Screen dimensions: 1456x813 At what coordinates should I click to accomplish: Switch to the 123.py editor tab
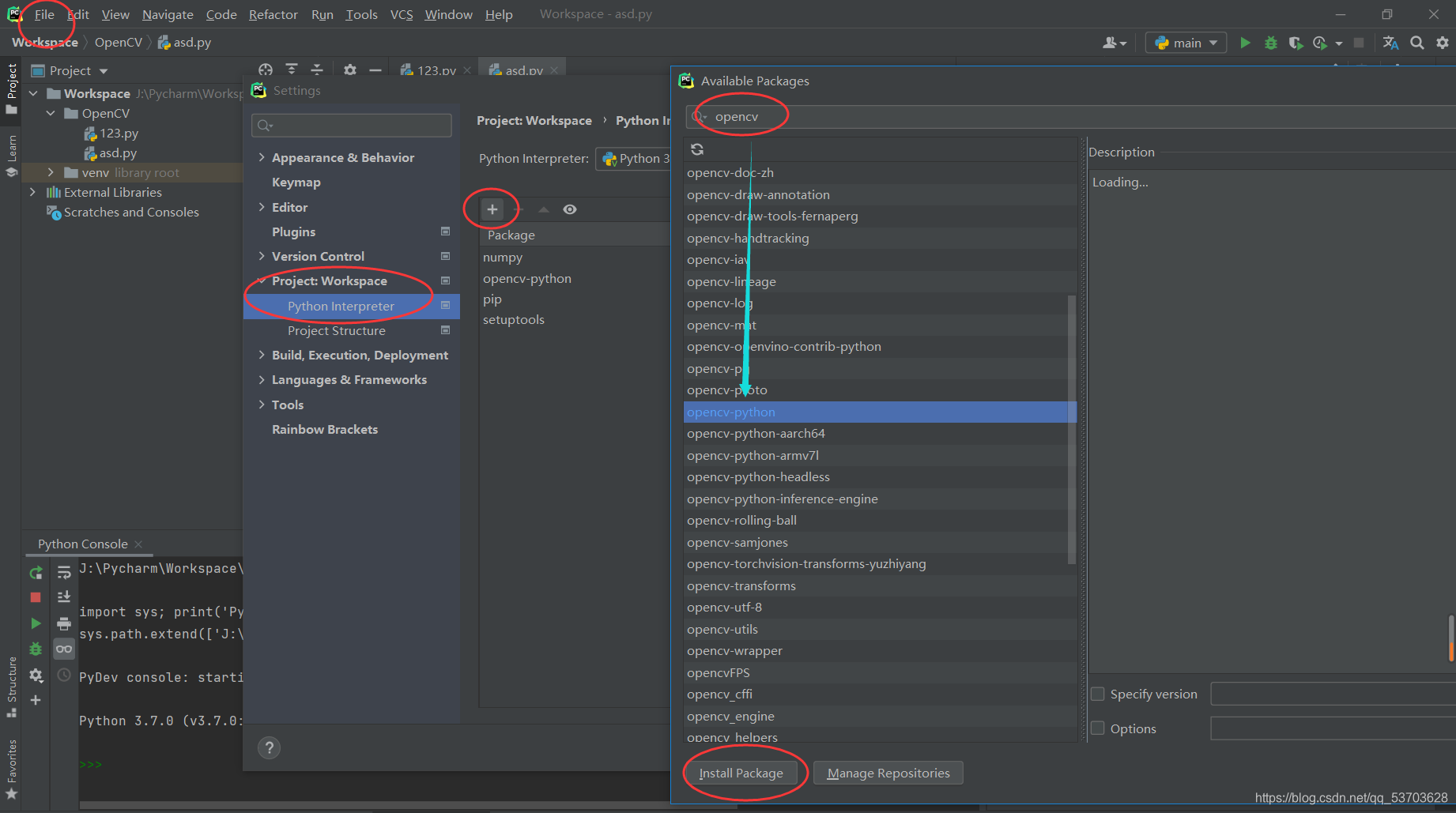point(436,70)
